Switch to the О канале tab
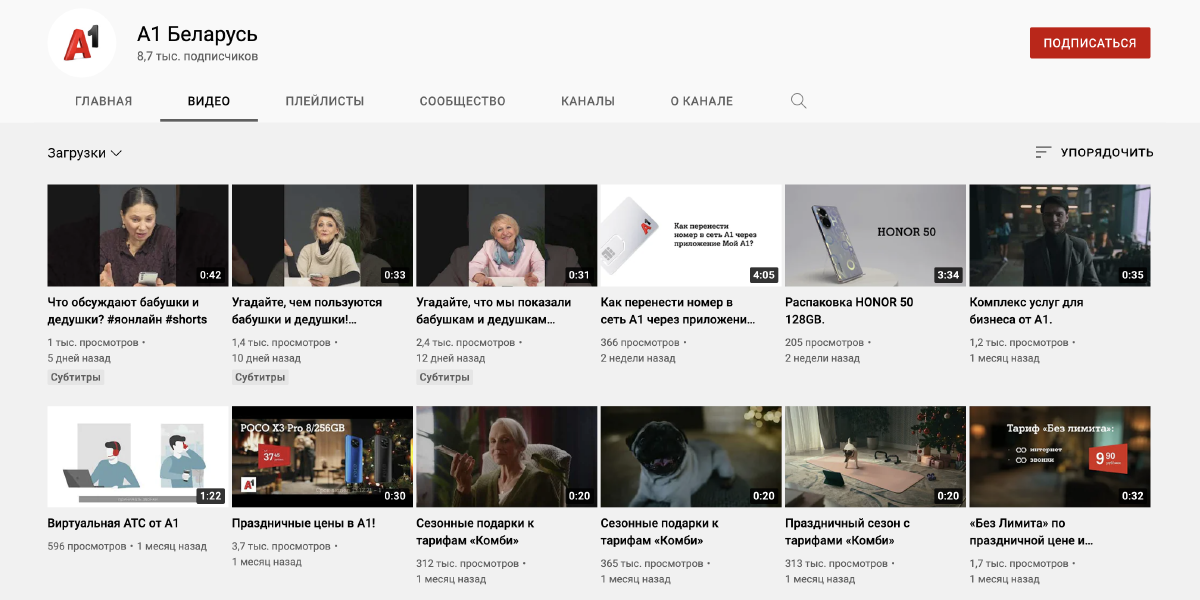Screen dimensions: 1200x600 coord(702,101)
